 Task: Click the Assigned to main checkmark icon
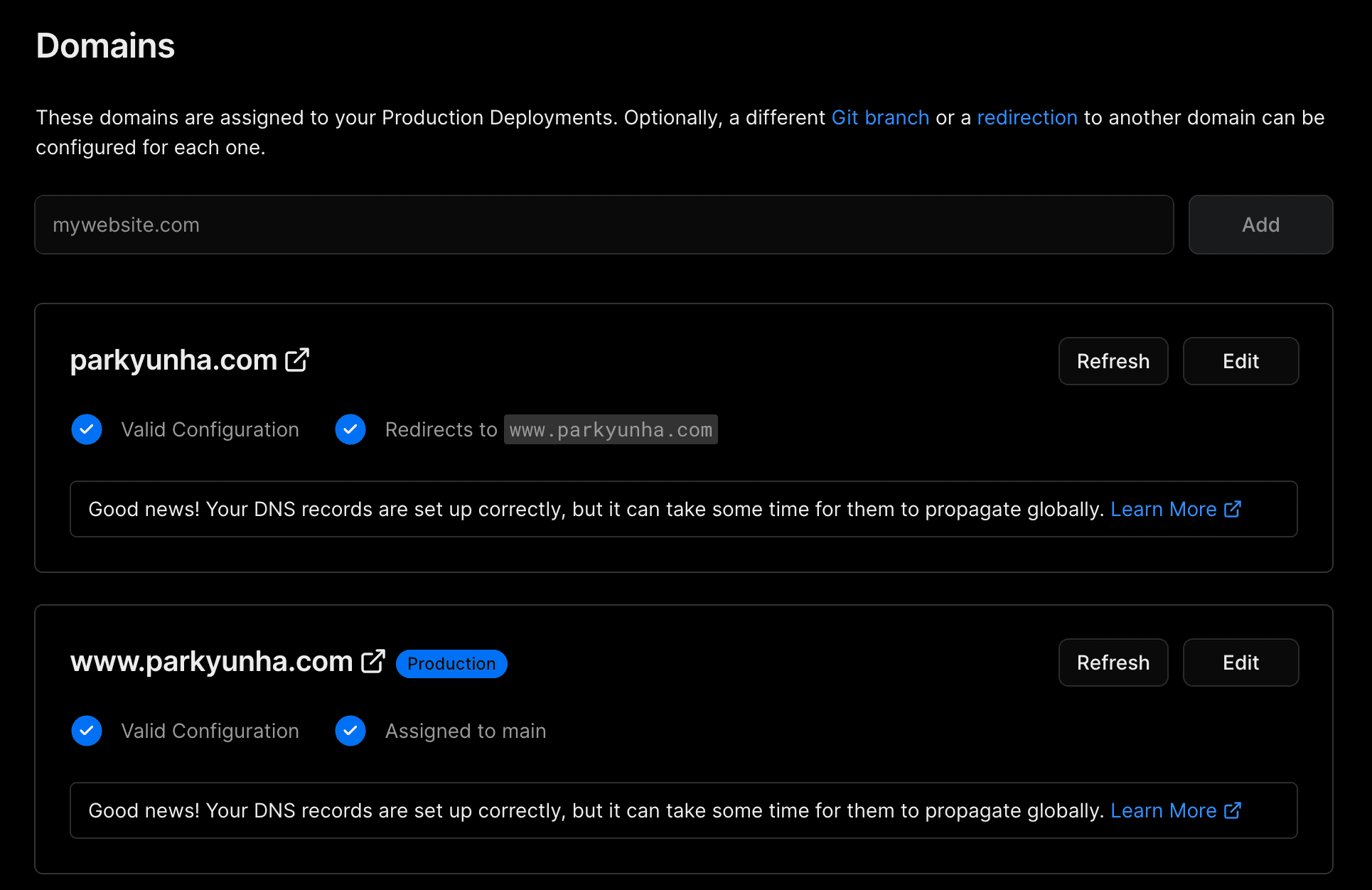click(x=350, y=731)
